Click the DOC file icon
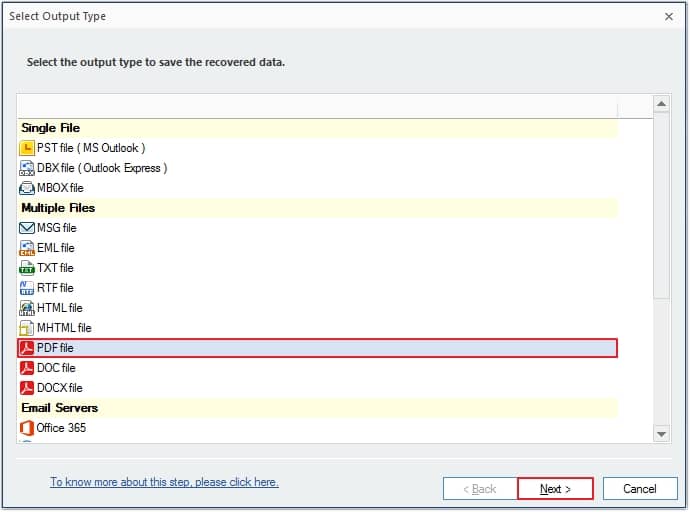The height and width of the screenshot is (512, 690). (27, 368)
